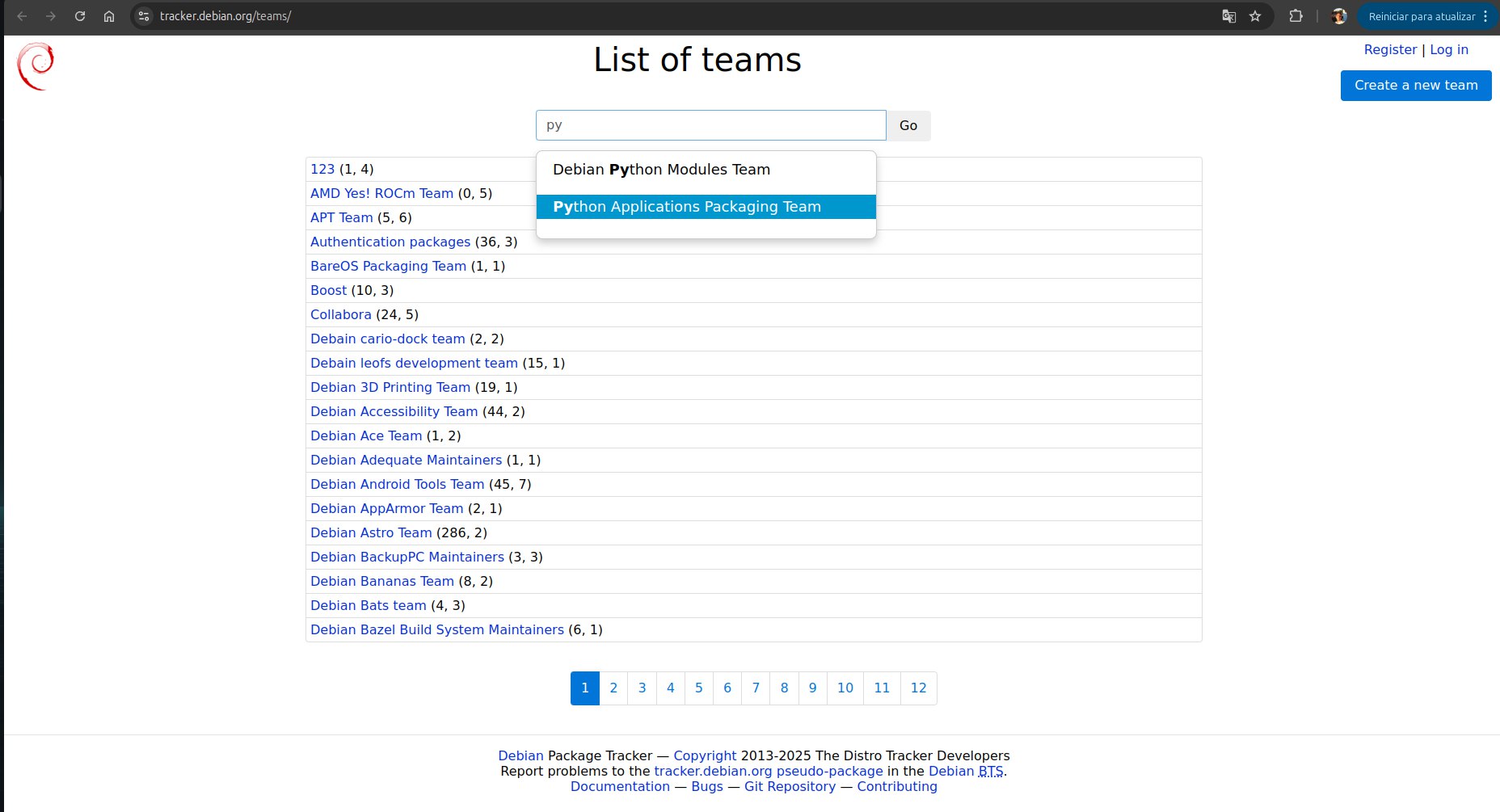Select Python Applications Packaging Team suggestion
Viewport: 1500px width, 812px height.
(x=706, y=207)
